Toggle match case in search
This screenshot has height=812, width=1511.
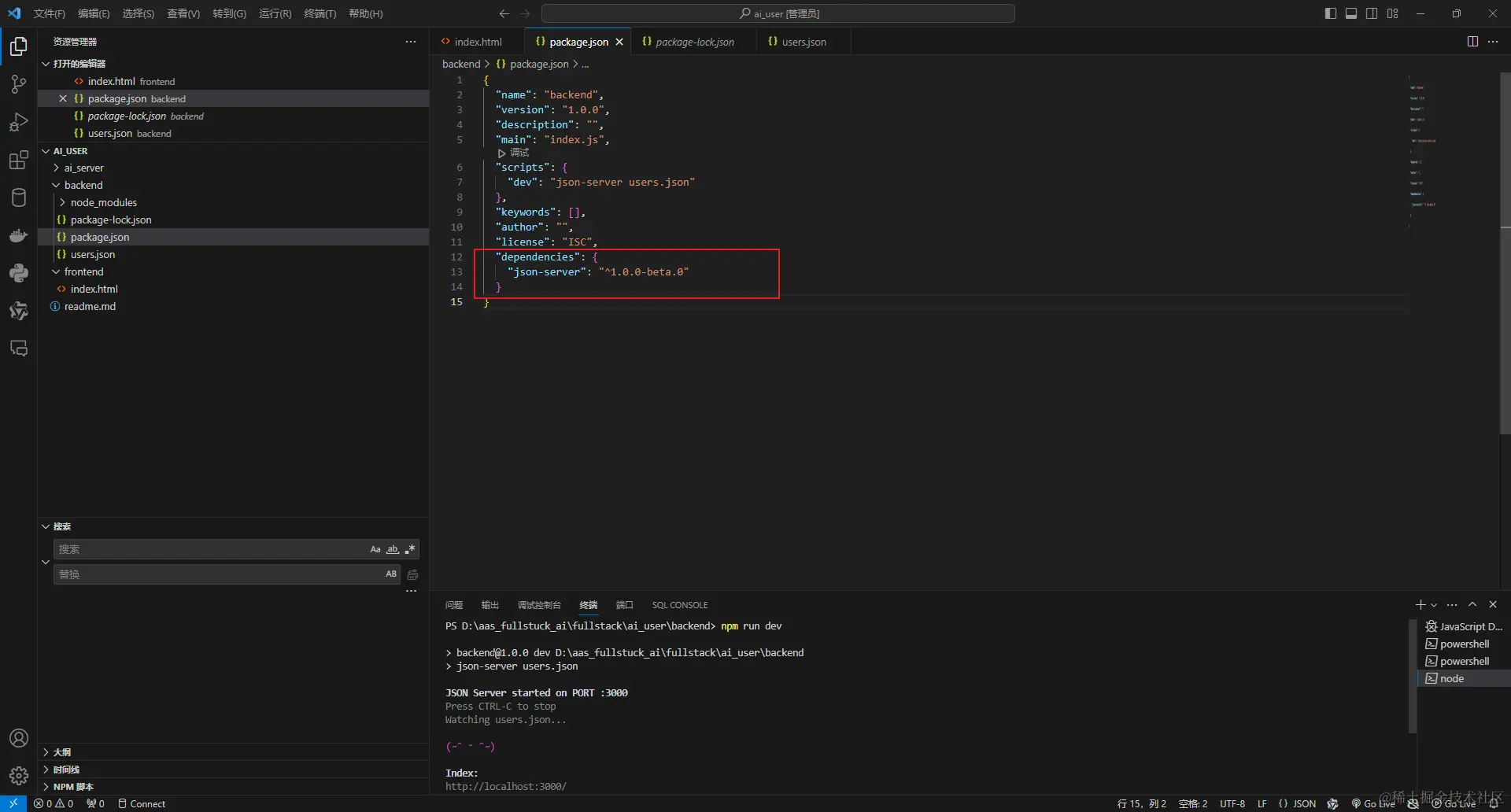click(375, 549)
